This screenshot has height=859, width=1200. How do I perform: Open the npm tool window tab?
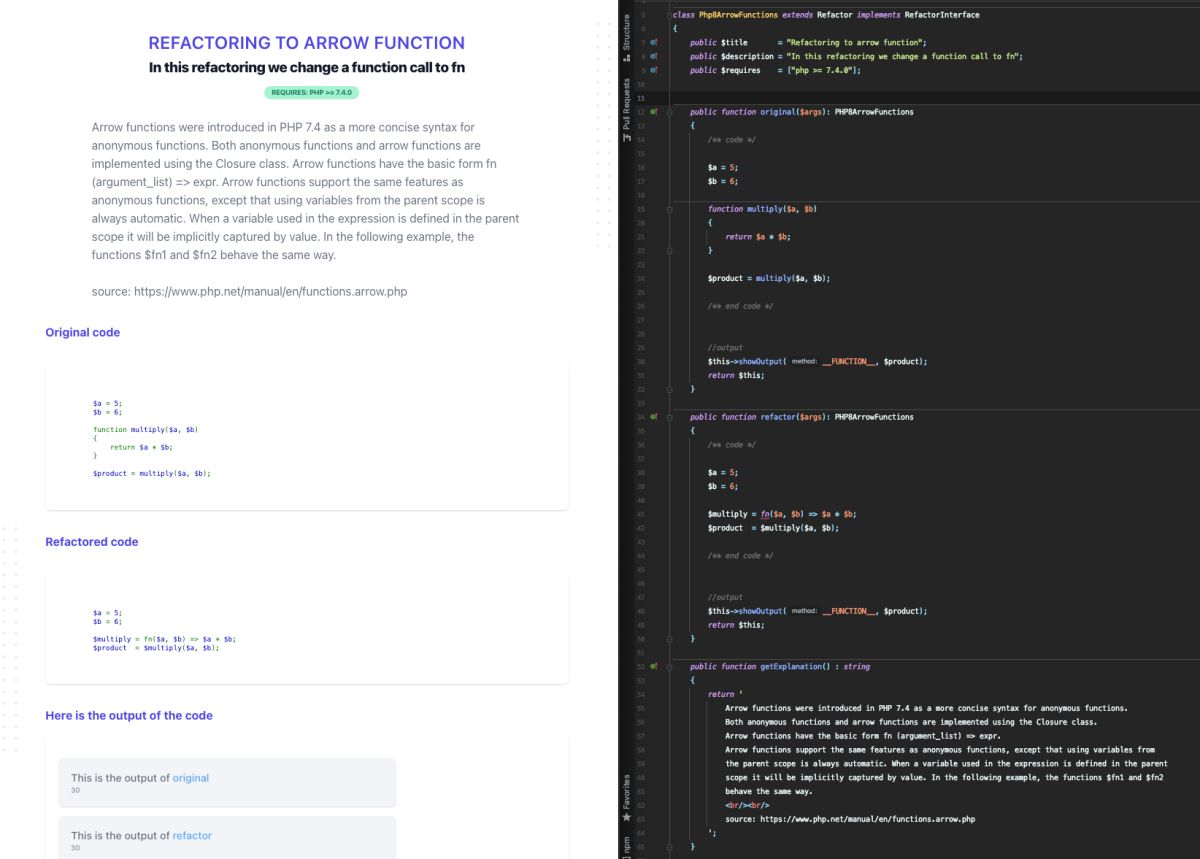pyautogui.click(x=627, y=846)
